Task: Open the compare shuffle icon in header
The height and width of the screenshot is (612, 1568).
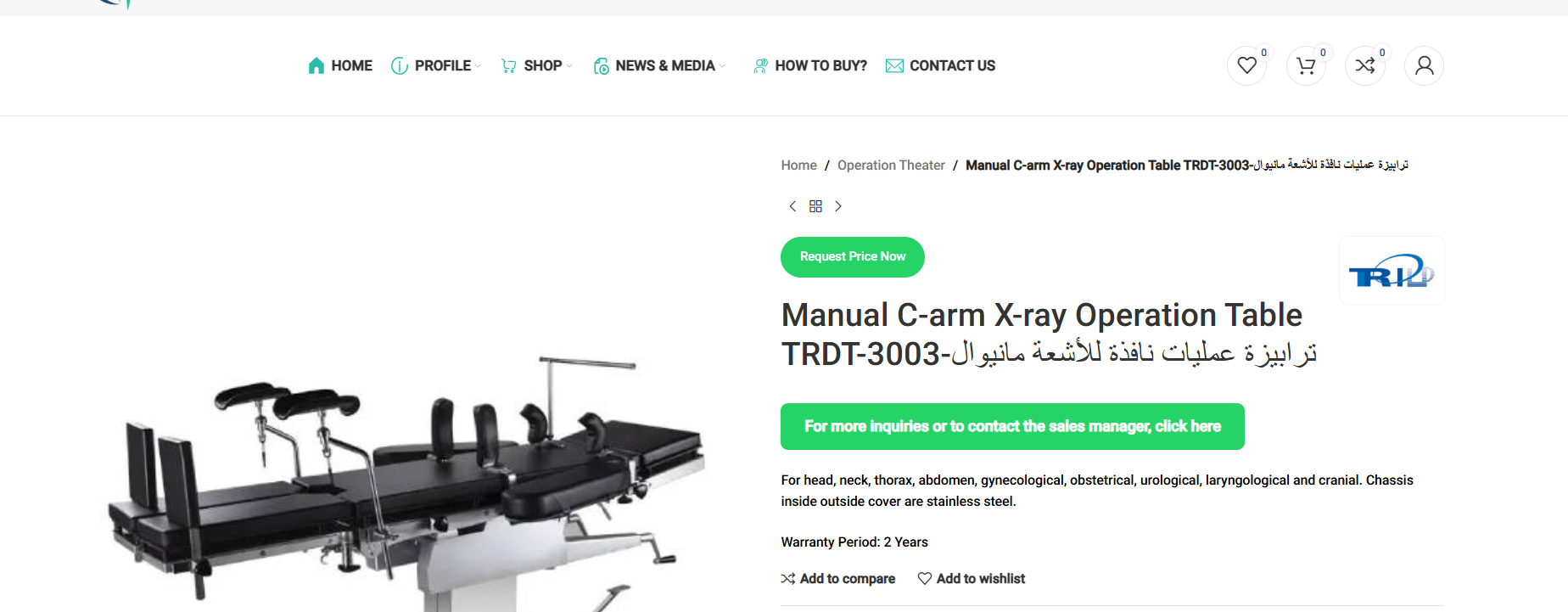Action: [1365, 65]
